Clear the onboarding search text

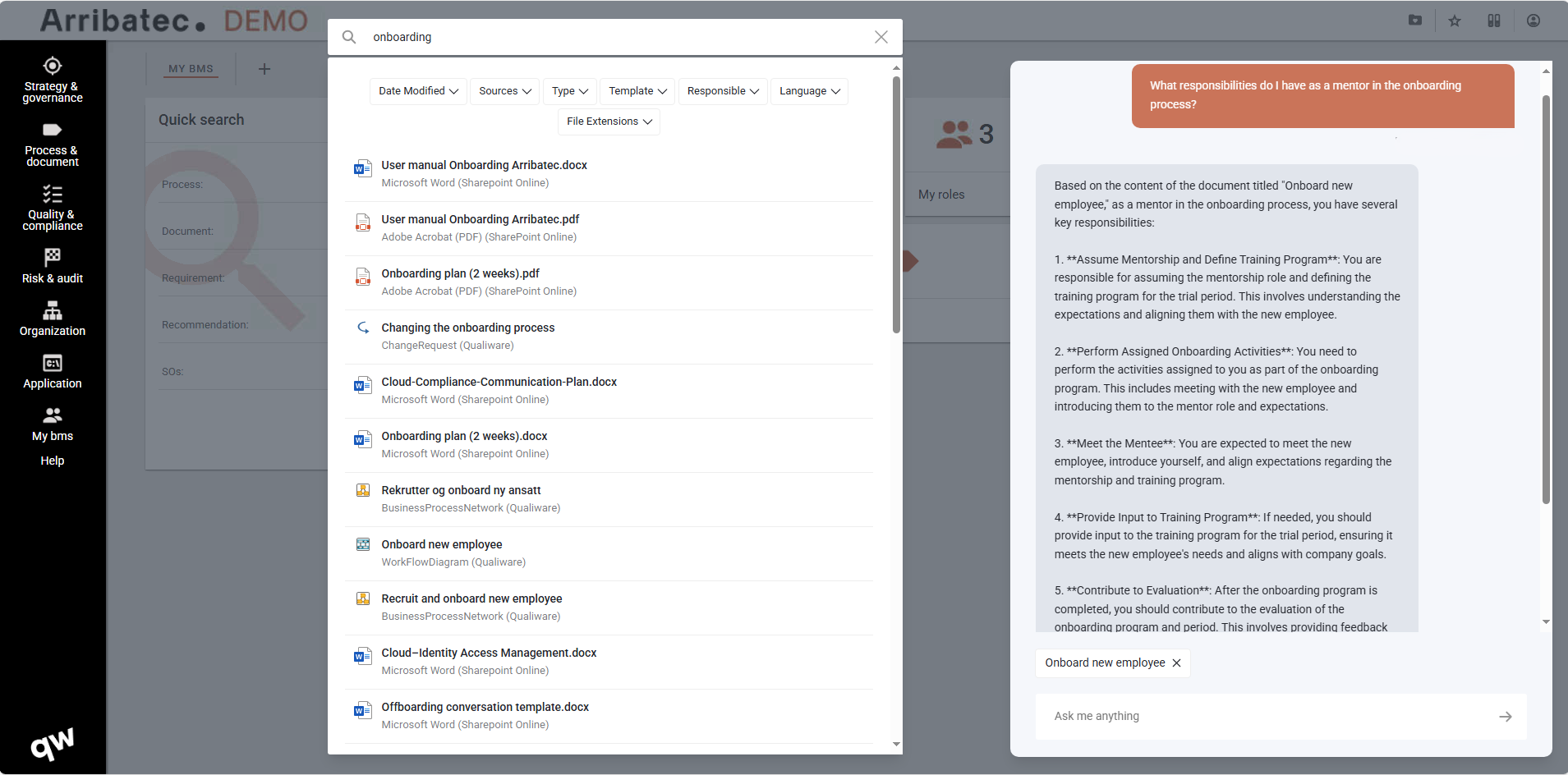click(x=881, y=37)
